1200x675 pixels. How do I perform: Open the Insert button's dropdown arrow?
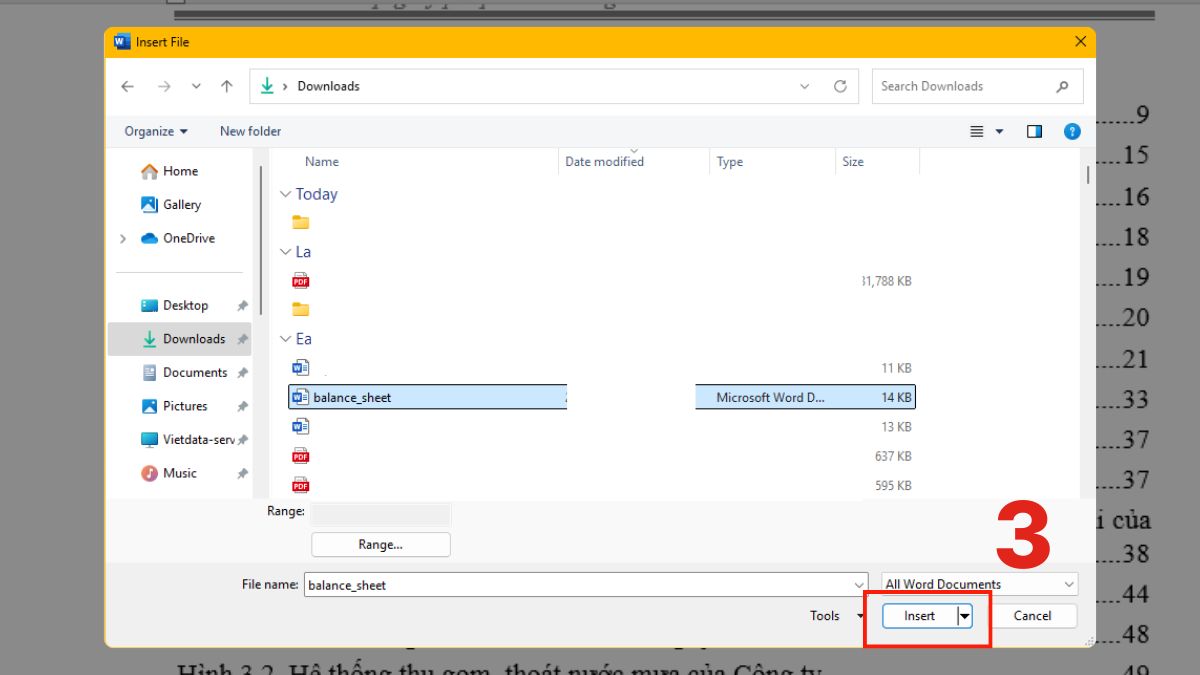[965, 616]
